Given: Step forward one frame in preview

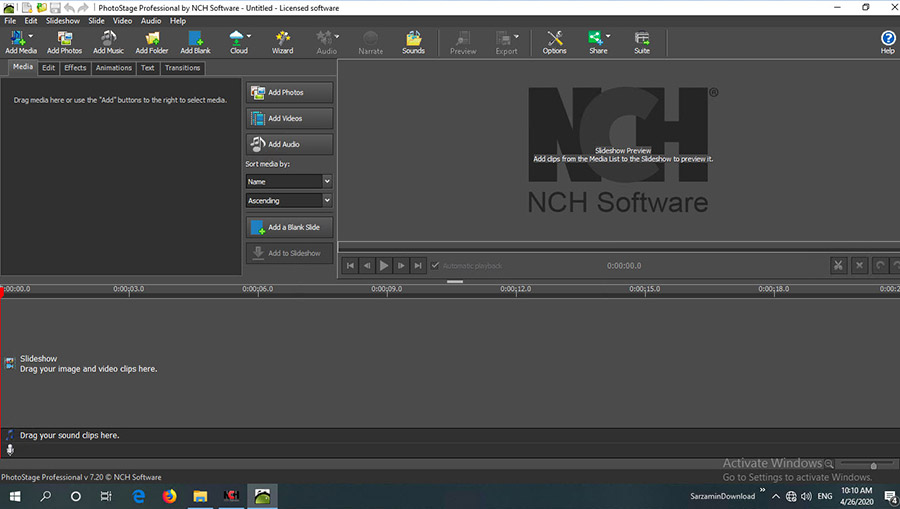Looking at the screenshot, I should point(401,266).
